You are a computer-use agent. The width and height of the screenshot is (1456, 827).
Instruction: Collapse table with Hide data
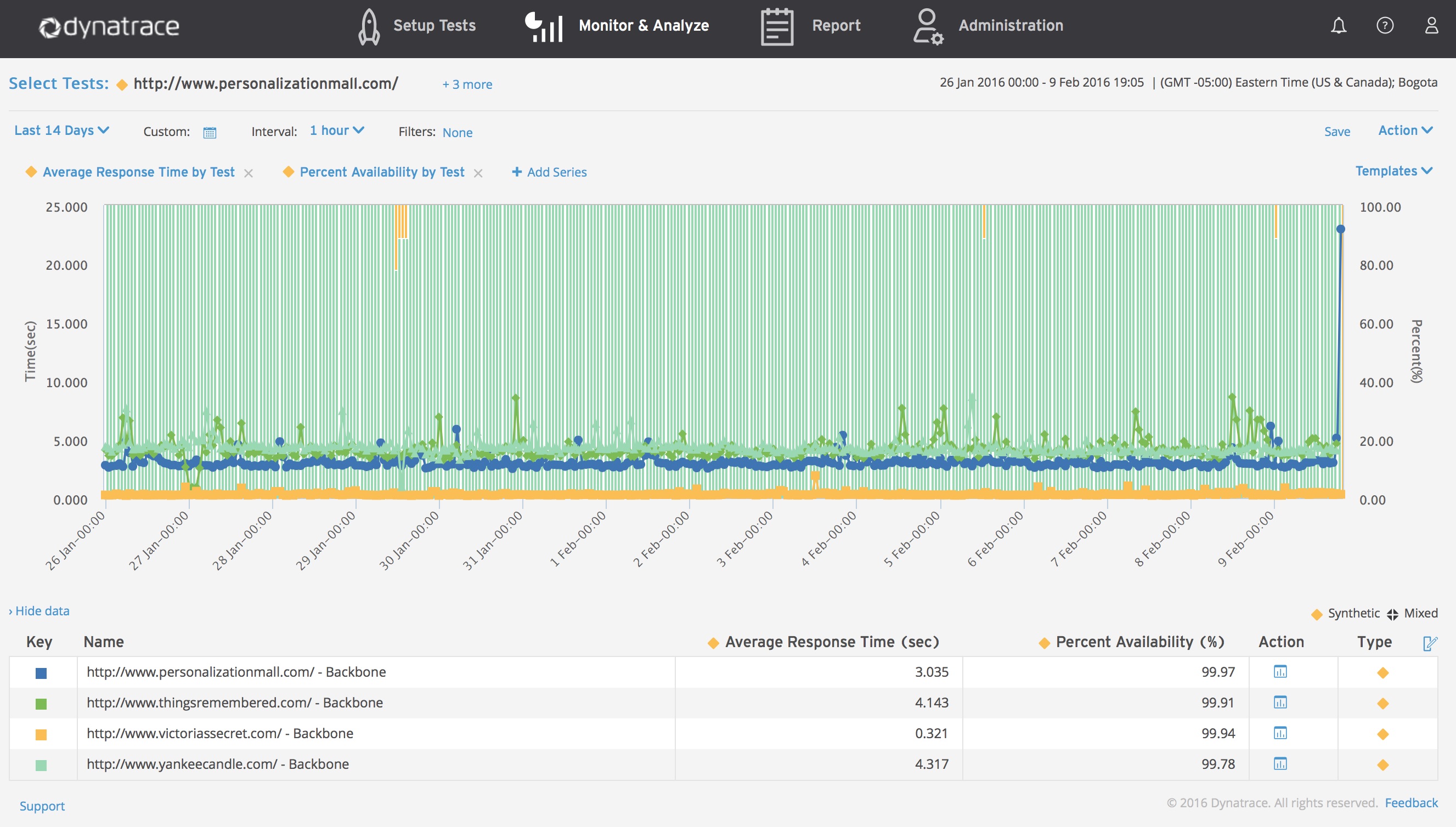click(x=39, y=611)
